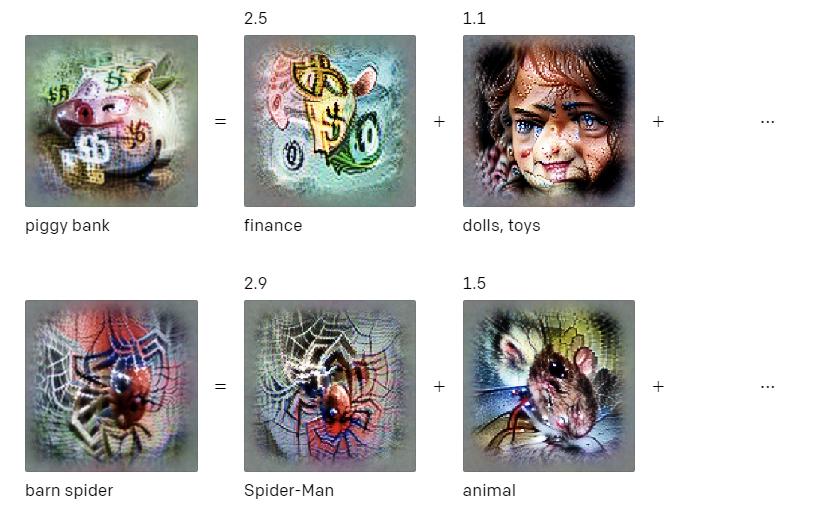Click the 2.9 weight above Spider-Man image
This screenshot has width=823, height=508.
click(x=256, y=283)
